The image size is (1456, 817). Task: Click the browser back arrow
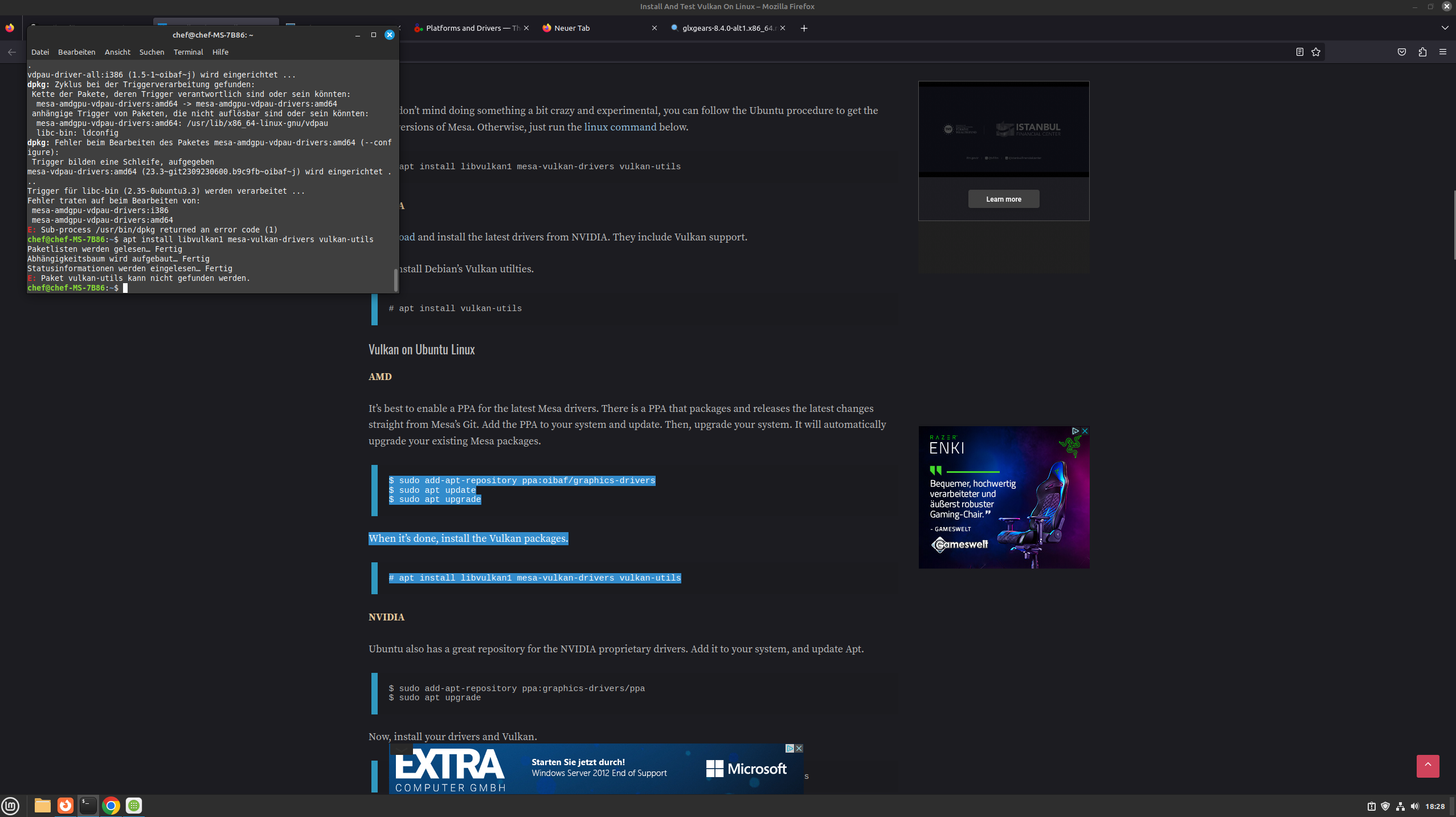pos(12,52)
